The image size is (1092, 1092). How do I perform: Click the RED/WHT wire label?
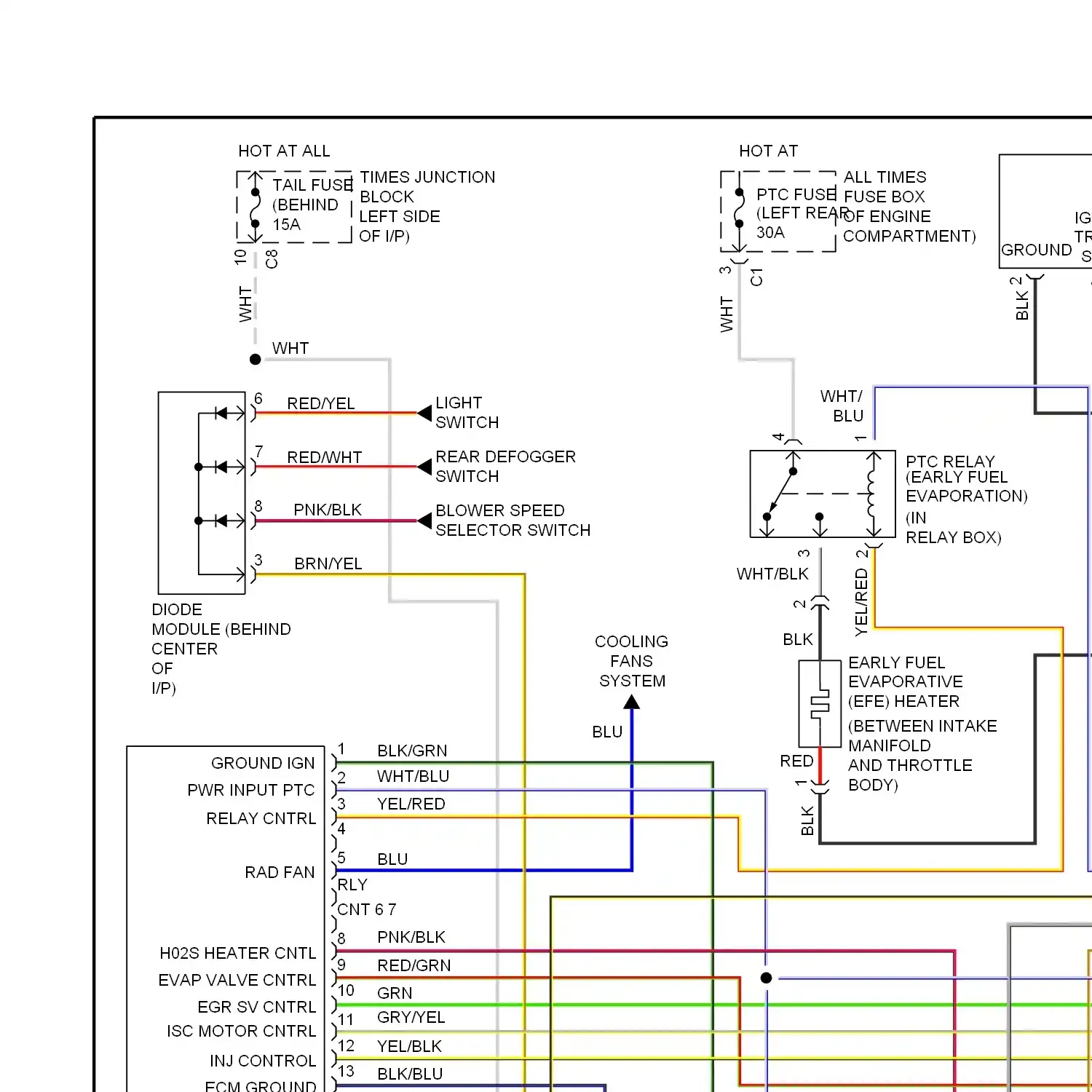325,457
